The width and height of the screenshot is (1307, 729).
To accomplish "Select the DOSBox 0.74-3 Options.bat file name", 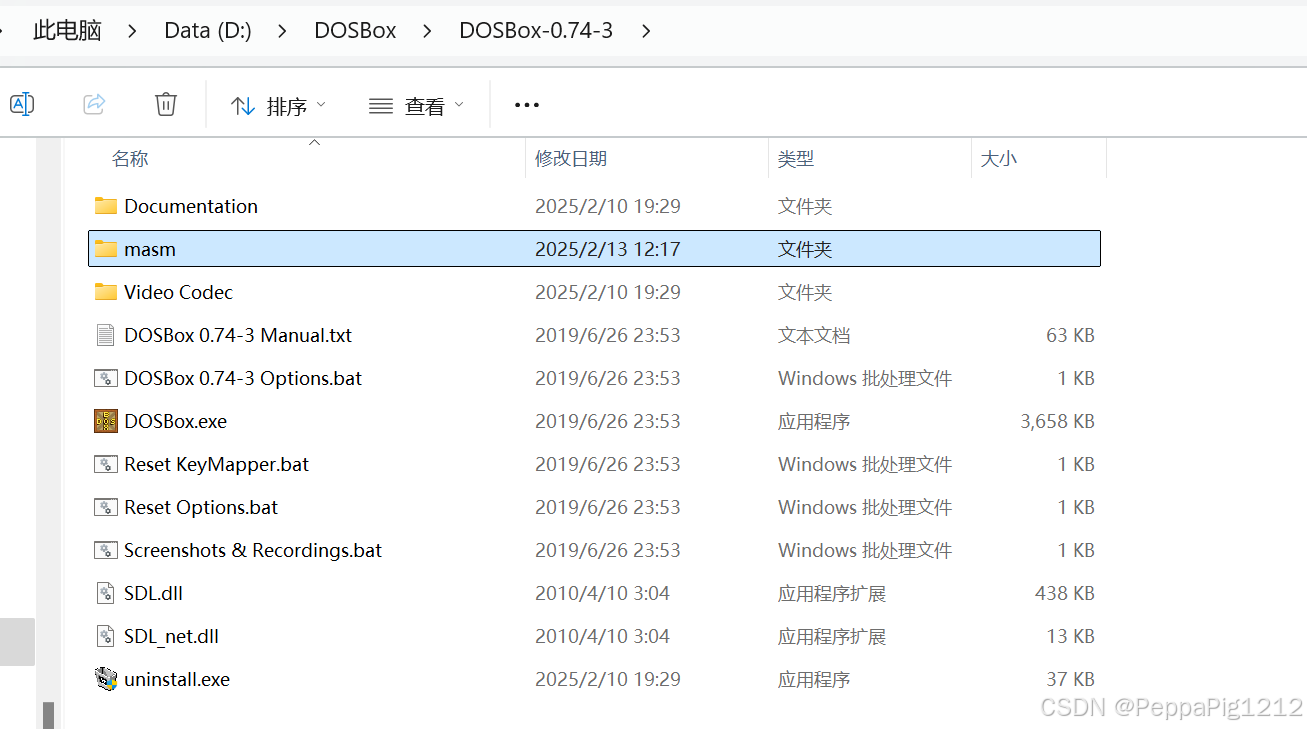I will tap(243, 378).
